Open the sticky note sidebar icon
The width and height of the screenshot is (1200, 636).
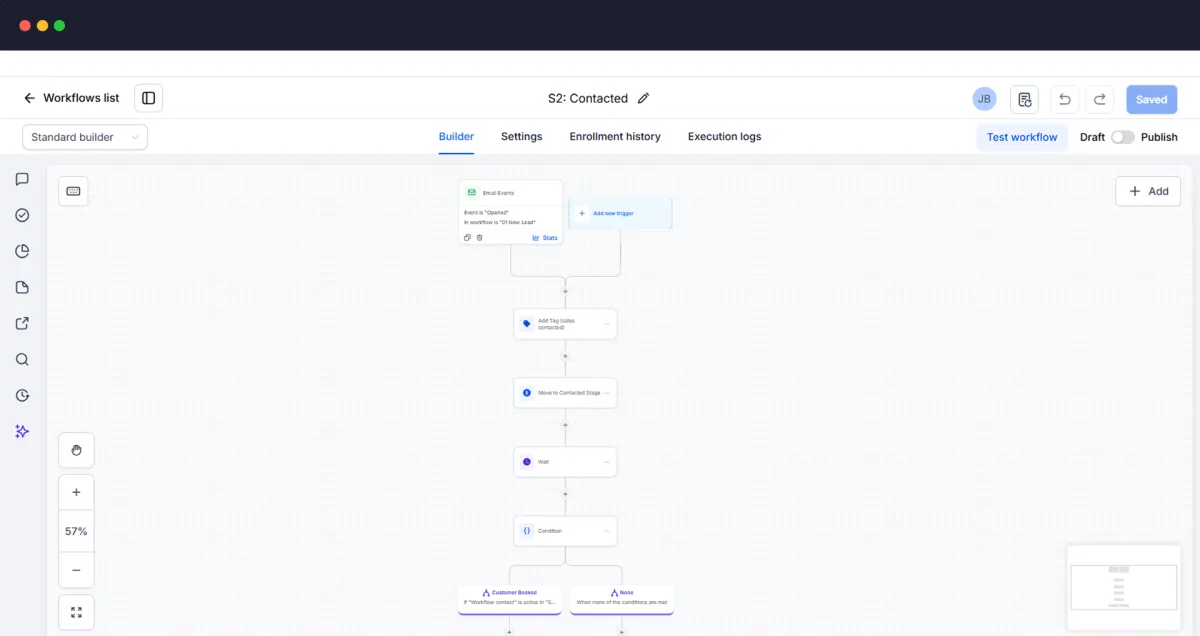pyautogui.click(x=22, y=287)
